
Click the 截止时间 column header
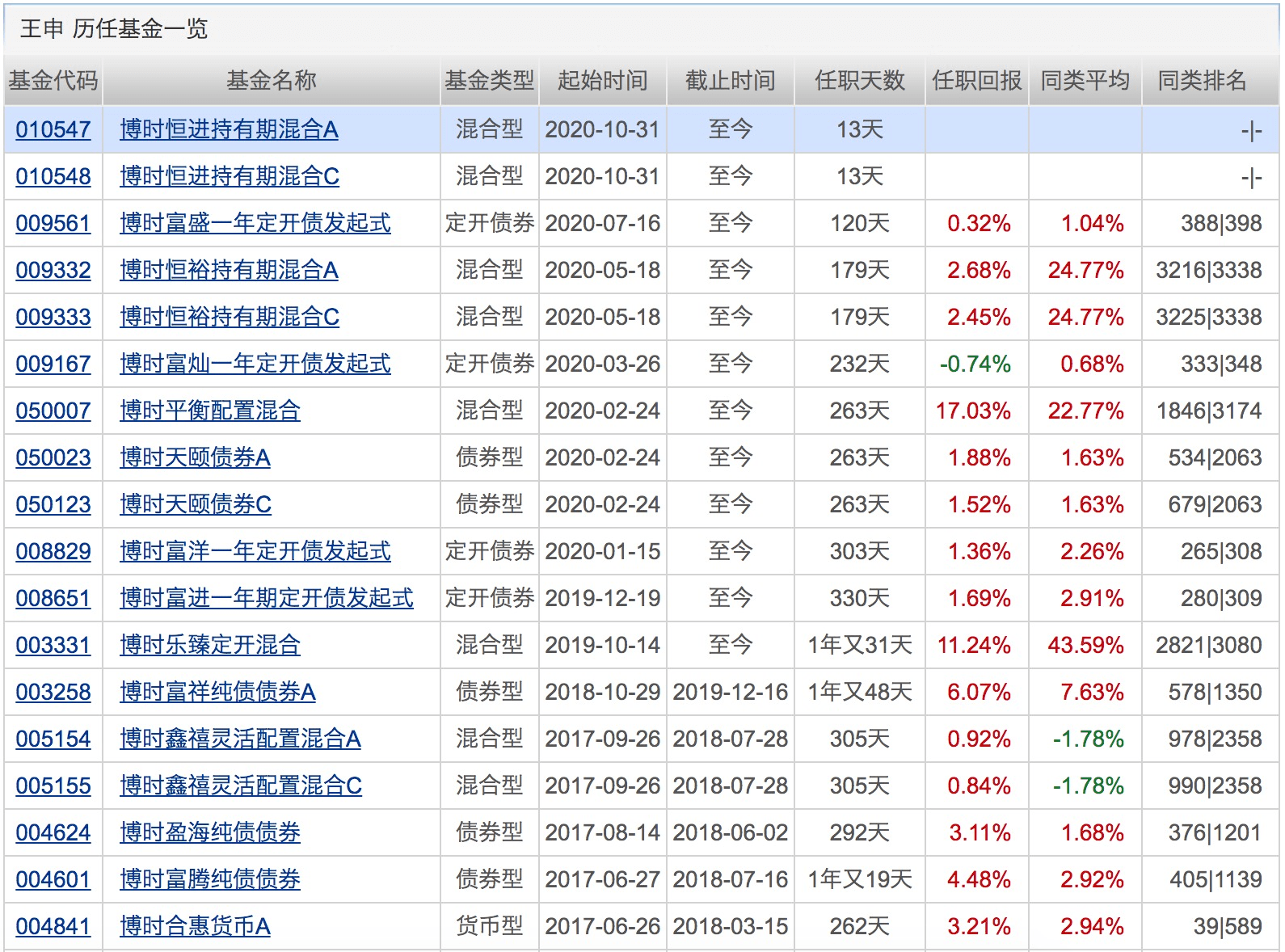[x=731, y=81]
